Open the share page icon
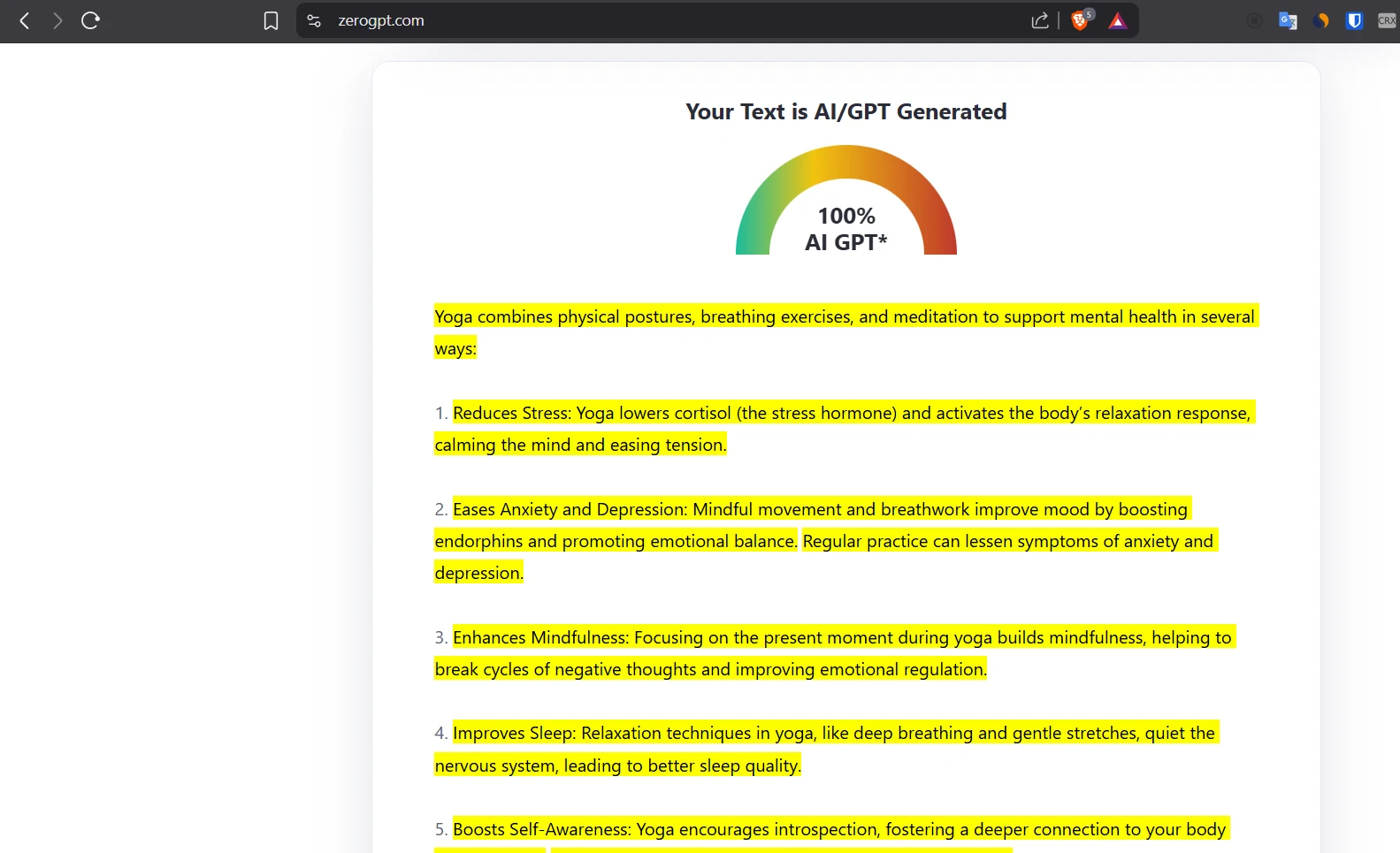The width and height of the screenshot is (1400, 853). point(1040,20)
